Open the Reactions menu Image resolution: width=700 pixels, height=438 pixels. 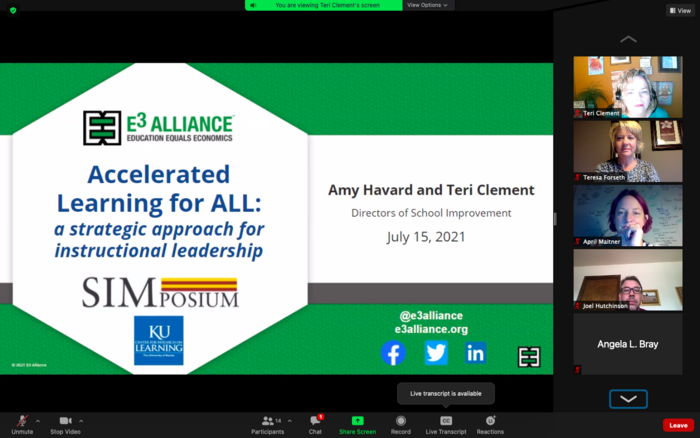[490, 423]
